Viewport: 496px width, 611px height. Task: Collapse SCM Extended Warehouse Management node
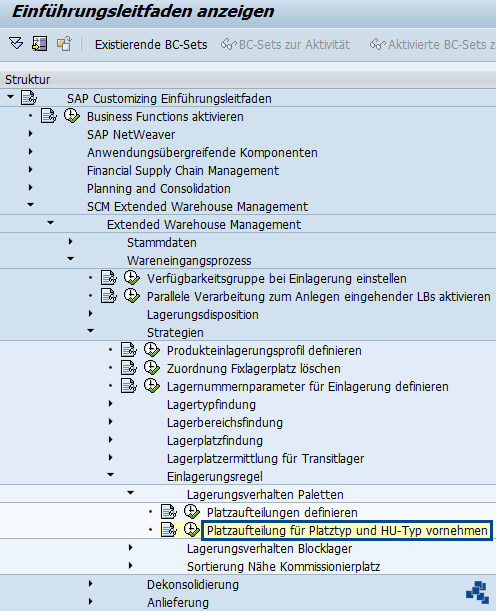tap(30, 205)
